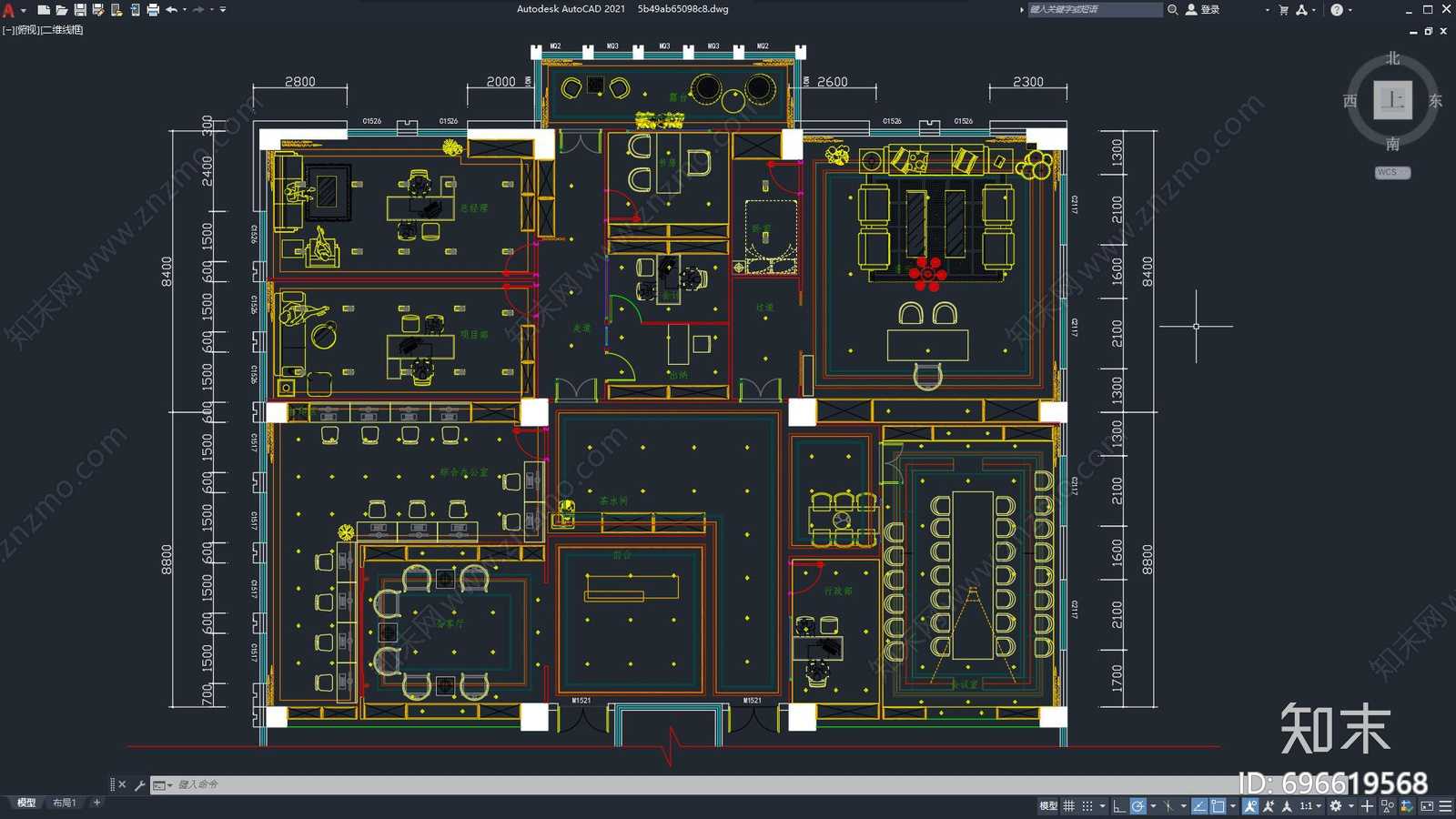Open the Help question mark icon
The image size is (1456, 819).
tap(1336, 10)
